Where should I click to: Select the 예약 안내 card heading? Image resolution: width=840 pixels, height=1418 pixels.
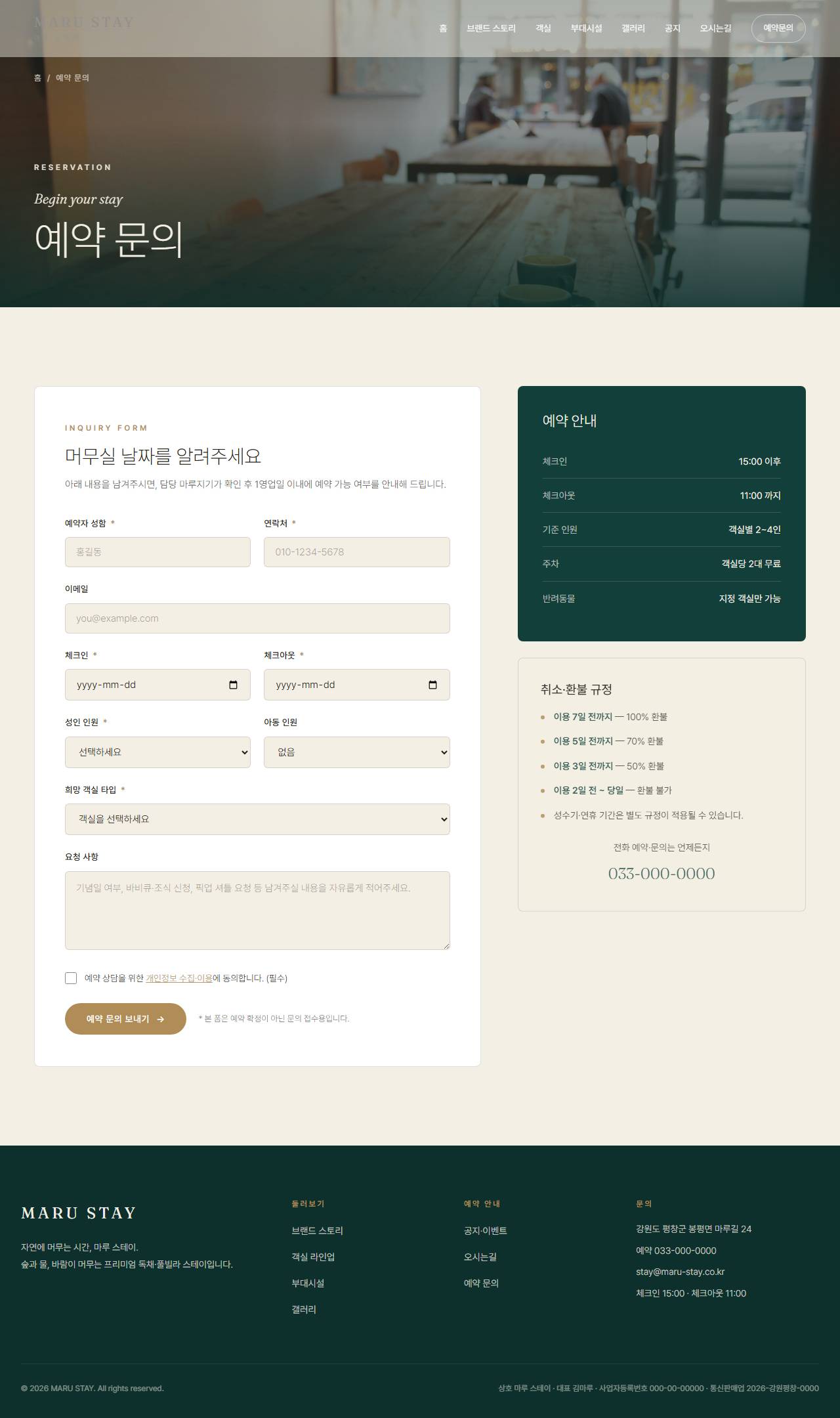[x=570, y=421]
